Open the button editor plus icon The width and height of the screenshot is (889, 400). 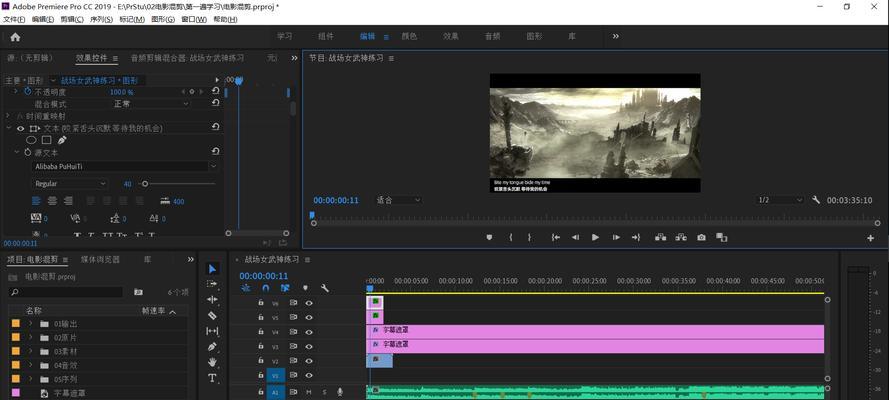[870, 239]
